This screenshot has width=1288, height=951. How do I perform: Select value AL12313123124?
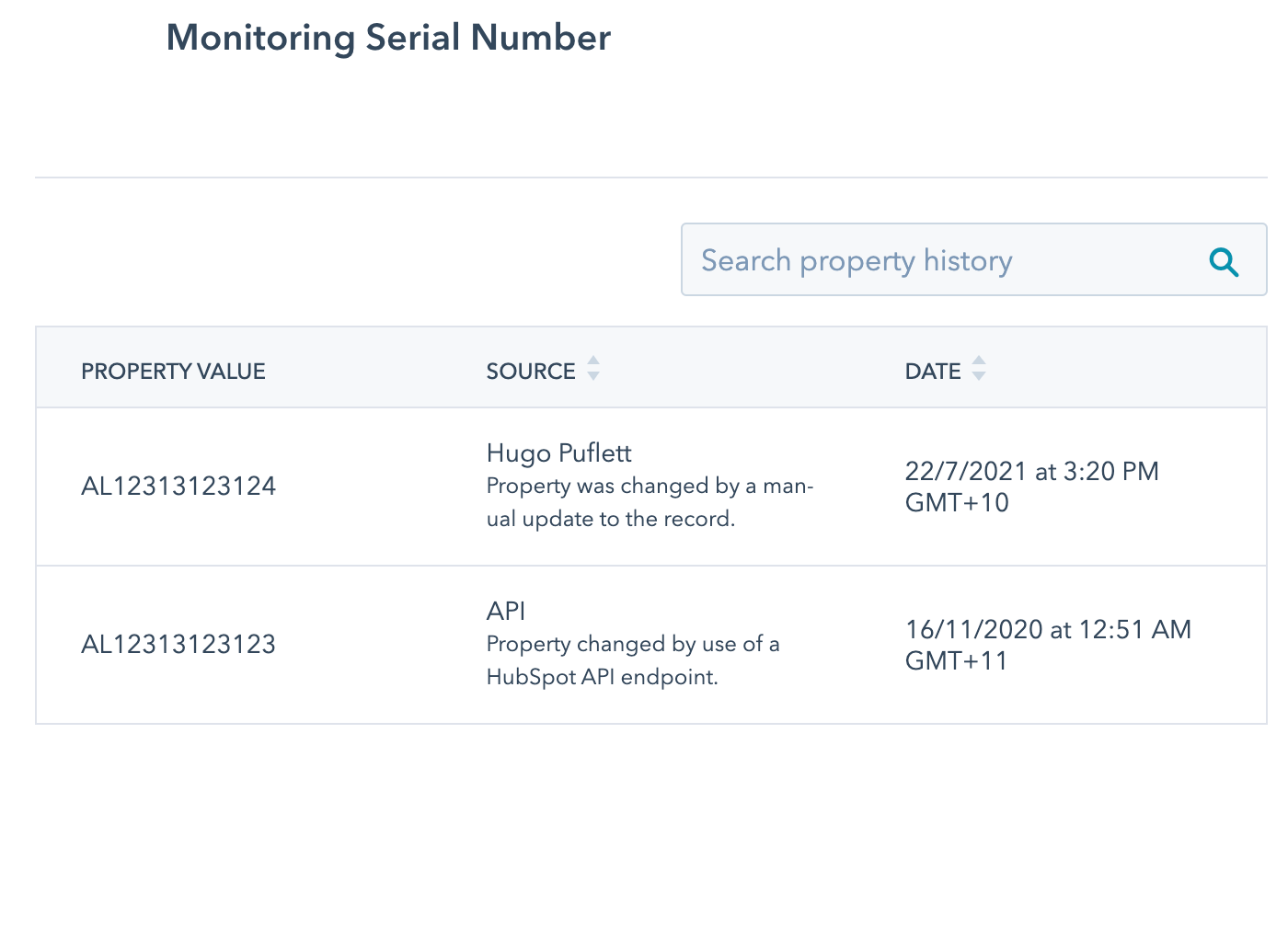(x=178, y=487)
